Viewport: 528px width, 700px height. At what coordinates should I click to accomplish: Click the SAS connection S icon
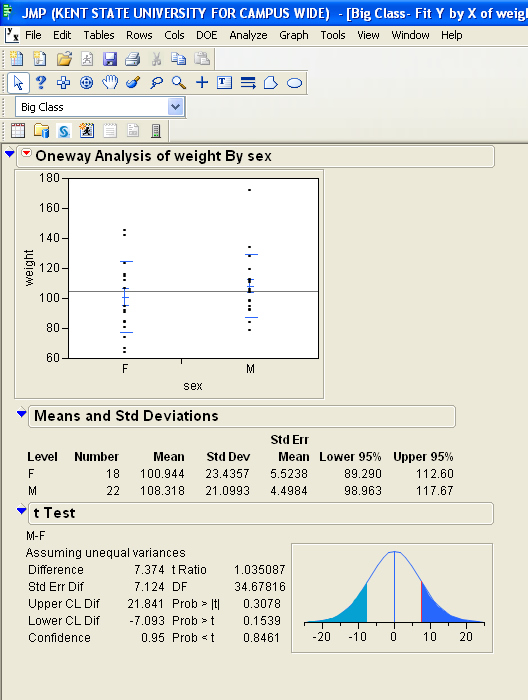pos(64,131)
